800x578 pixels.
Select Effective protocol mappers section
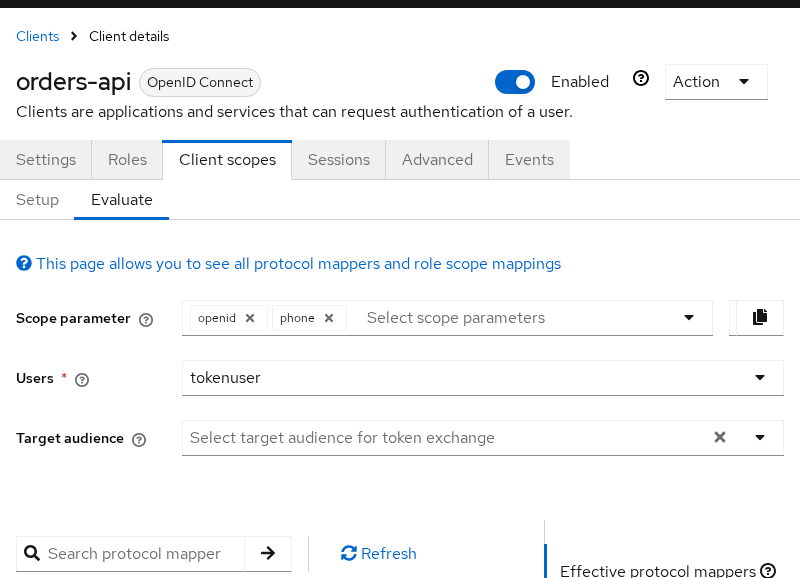coord(658,570)
